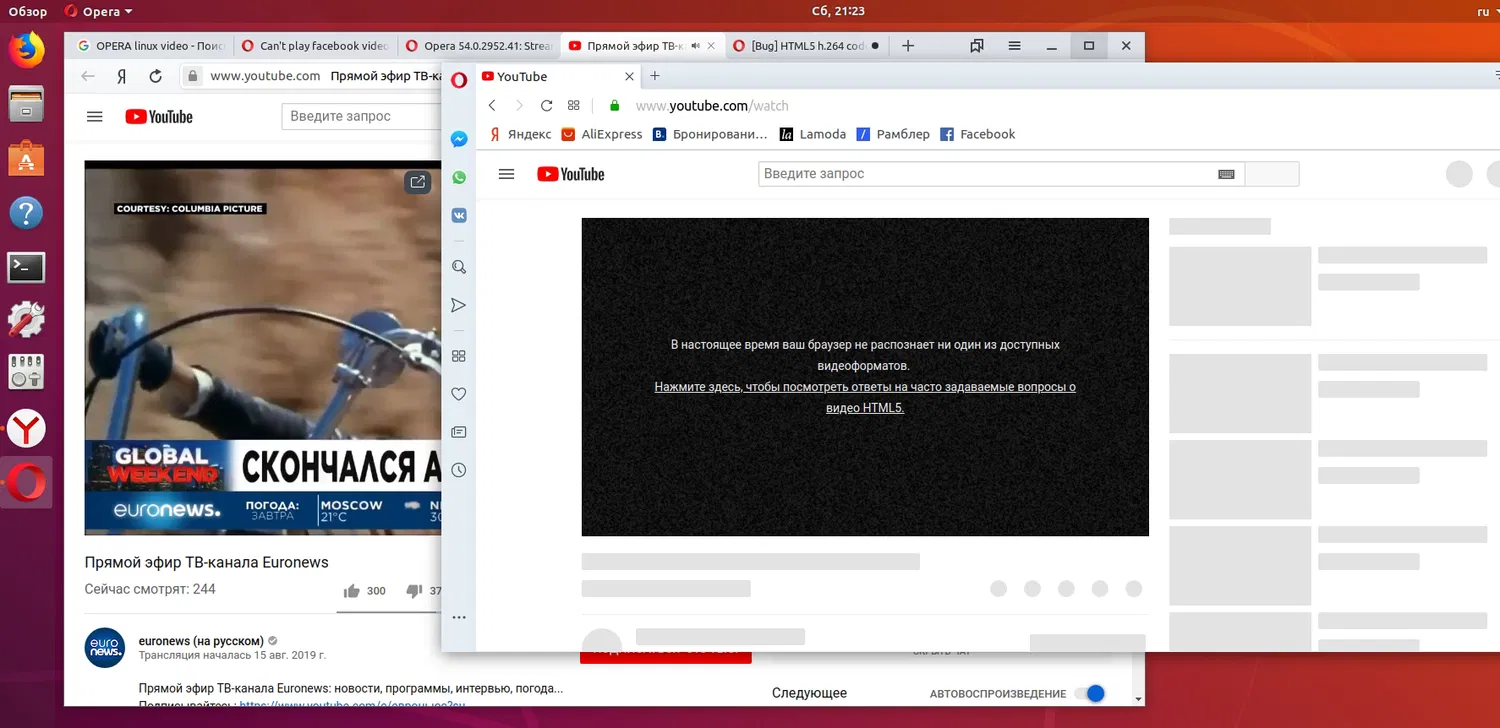The image size is (1500, 728).
Task: Open VK messenger in Opera sidebar
Action: (459, 215)
